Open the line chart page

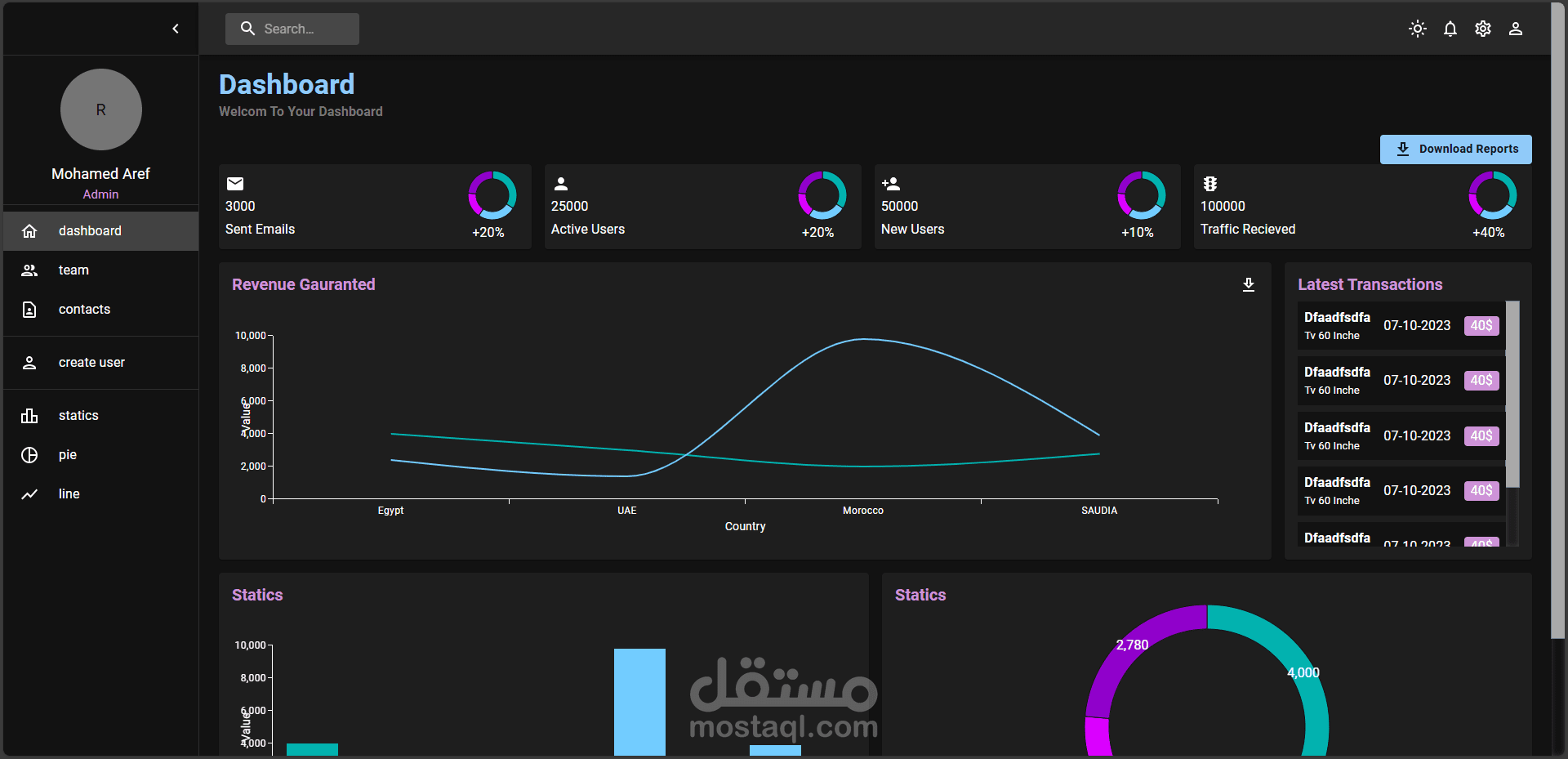[101, 494]
